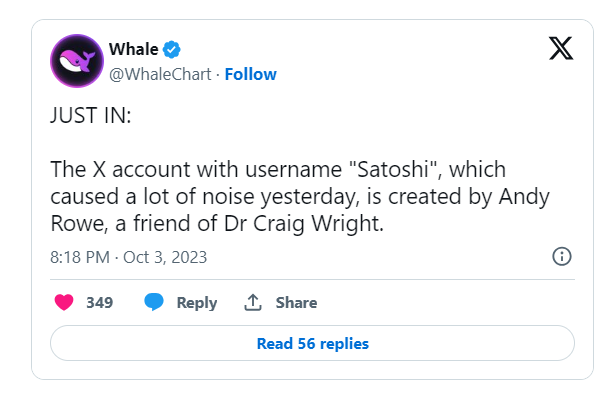Open the Whale display name profile link

click(133, 49)
